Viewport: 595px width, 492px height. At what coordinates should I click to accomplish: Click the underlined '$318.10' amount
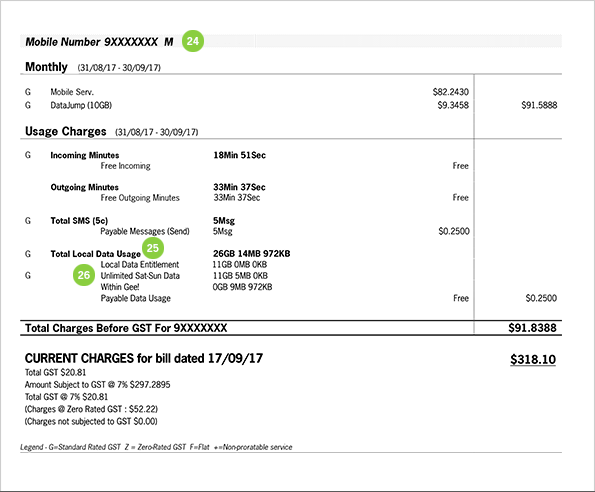[x=533, y=360]
